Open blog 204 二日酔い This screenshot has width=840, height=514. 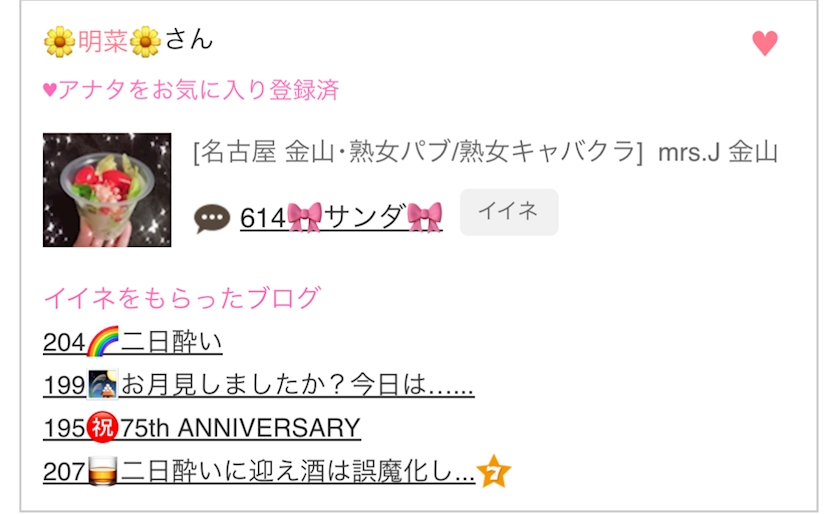point(132,341)
